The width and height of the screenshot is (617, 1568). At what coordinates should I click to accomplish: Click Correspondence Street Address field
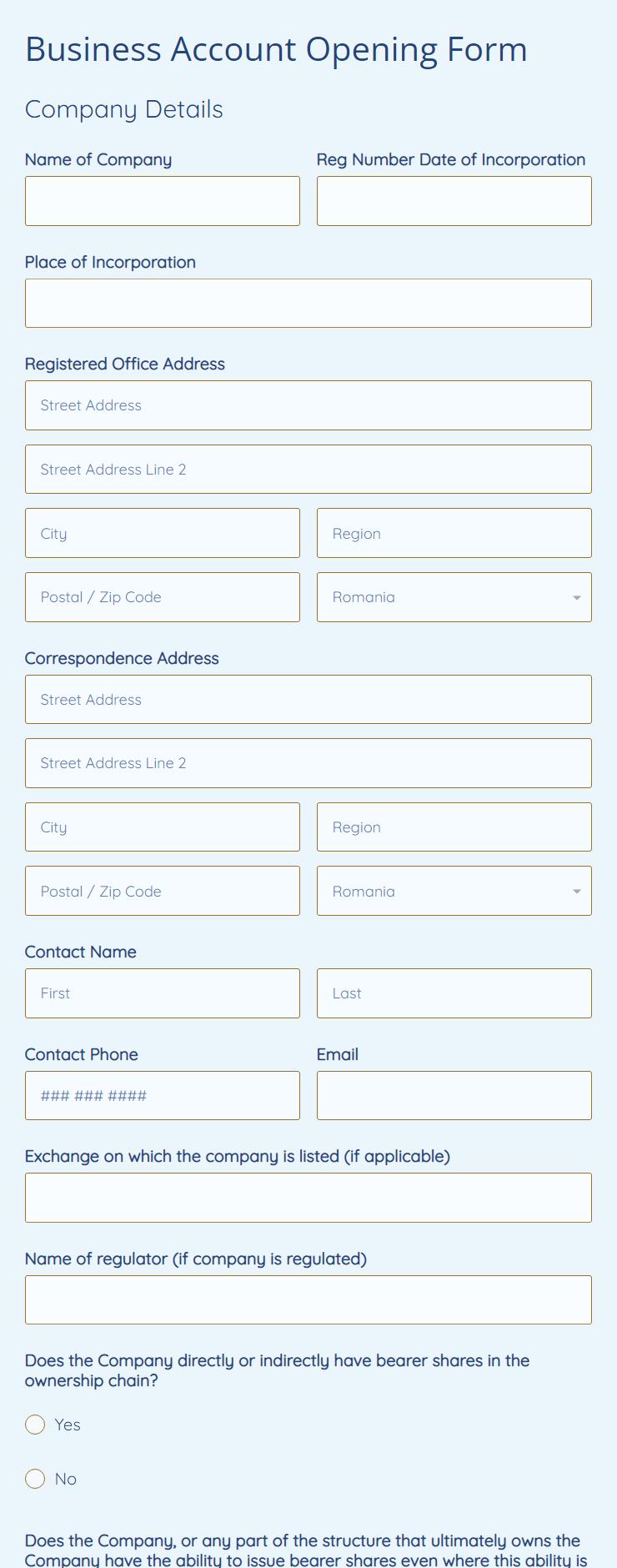coord(308,700)
